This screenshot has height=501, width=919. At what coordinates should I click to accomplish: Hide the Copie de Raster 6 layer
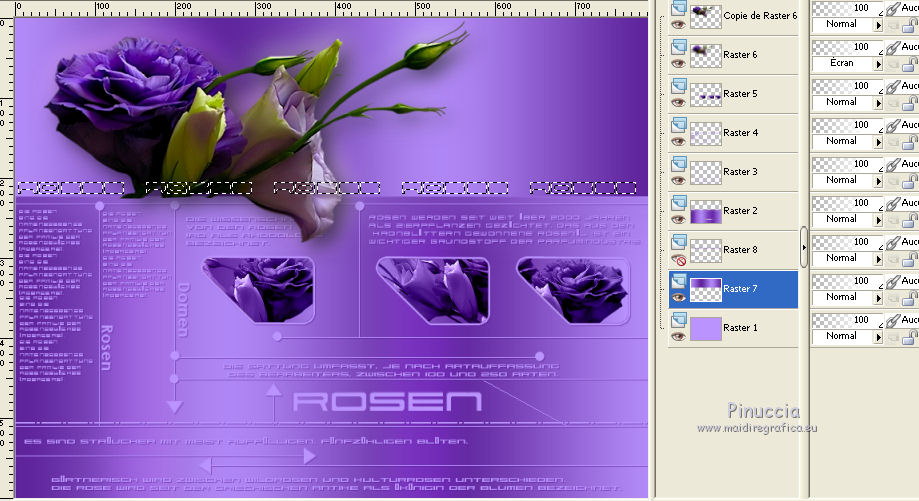679,25
